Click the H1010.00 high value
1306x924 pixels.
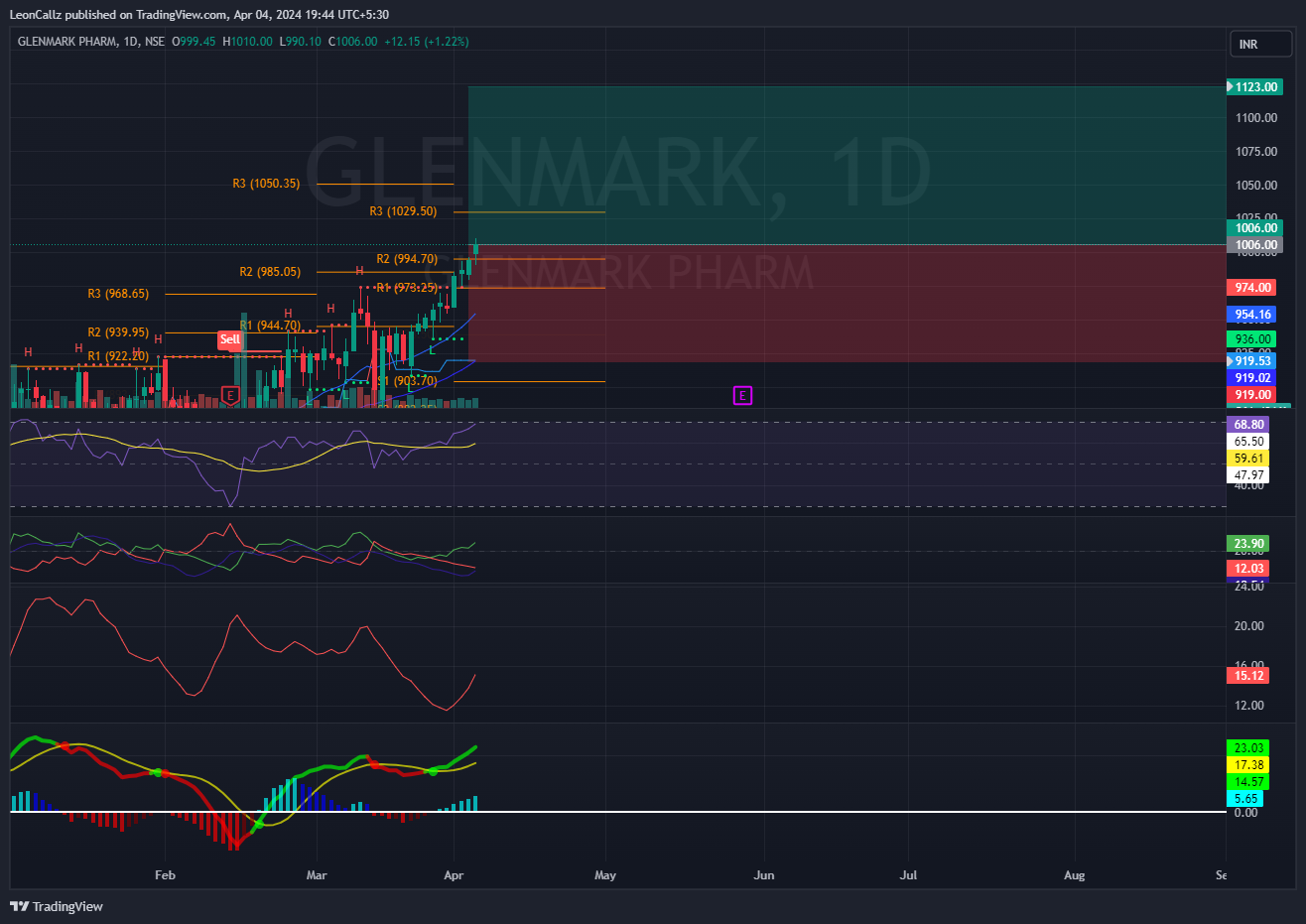click(x=247, y=42)
